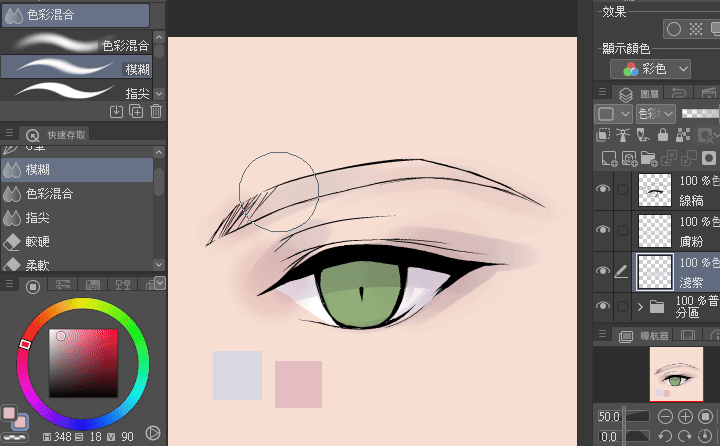This screenshot has height=446, width=720.
Task: Click the import sub tool icon
Action: click(x=116, y=111)
